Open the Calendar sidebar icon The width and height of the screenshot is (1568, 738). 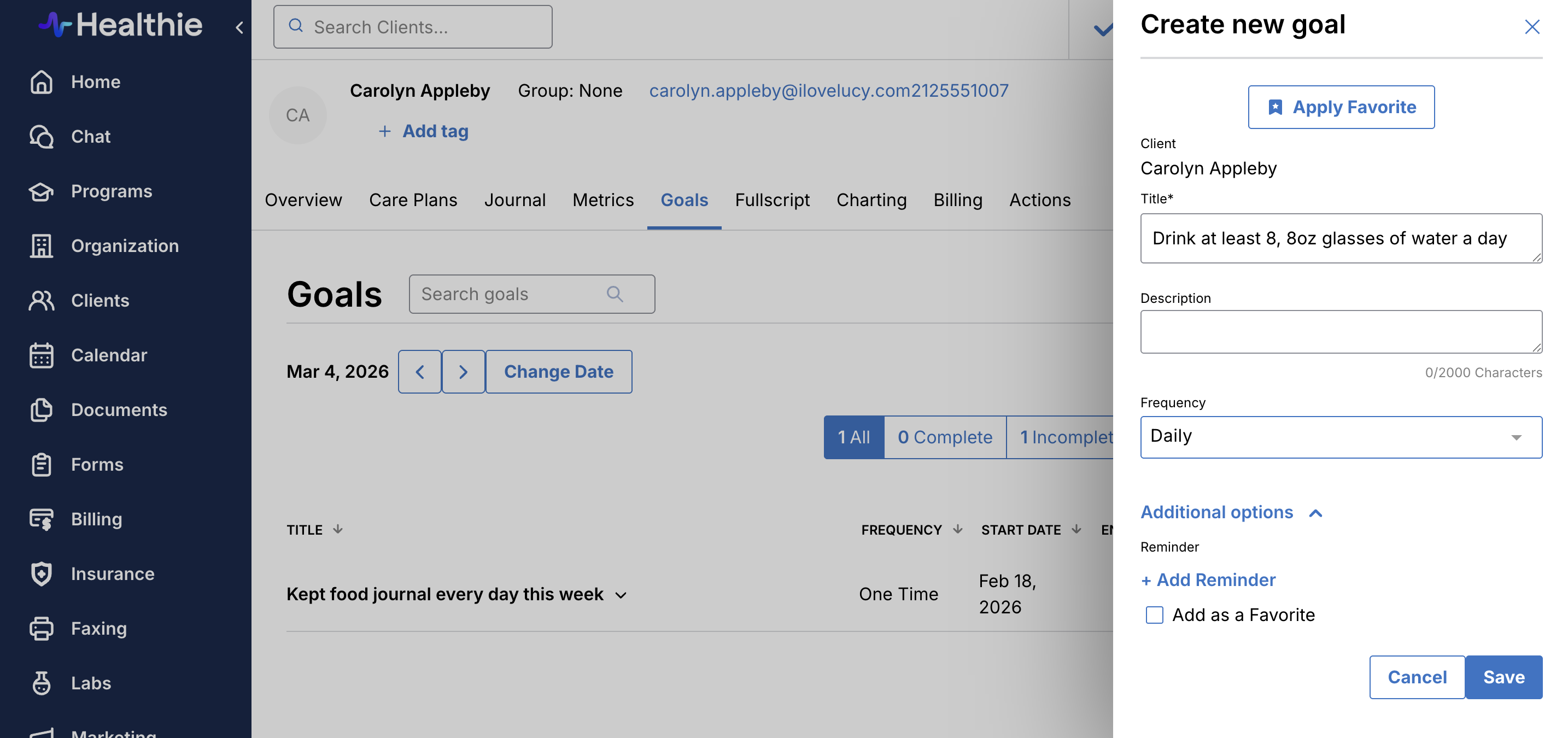click(42, 355)
